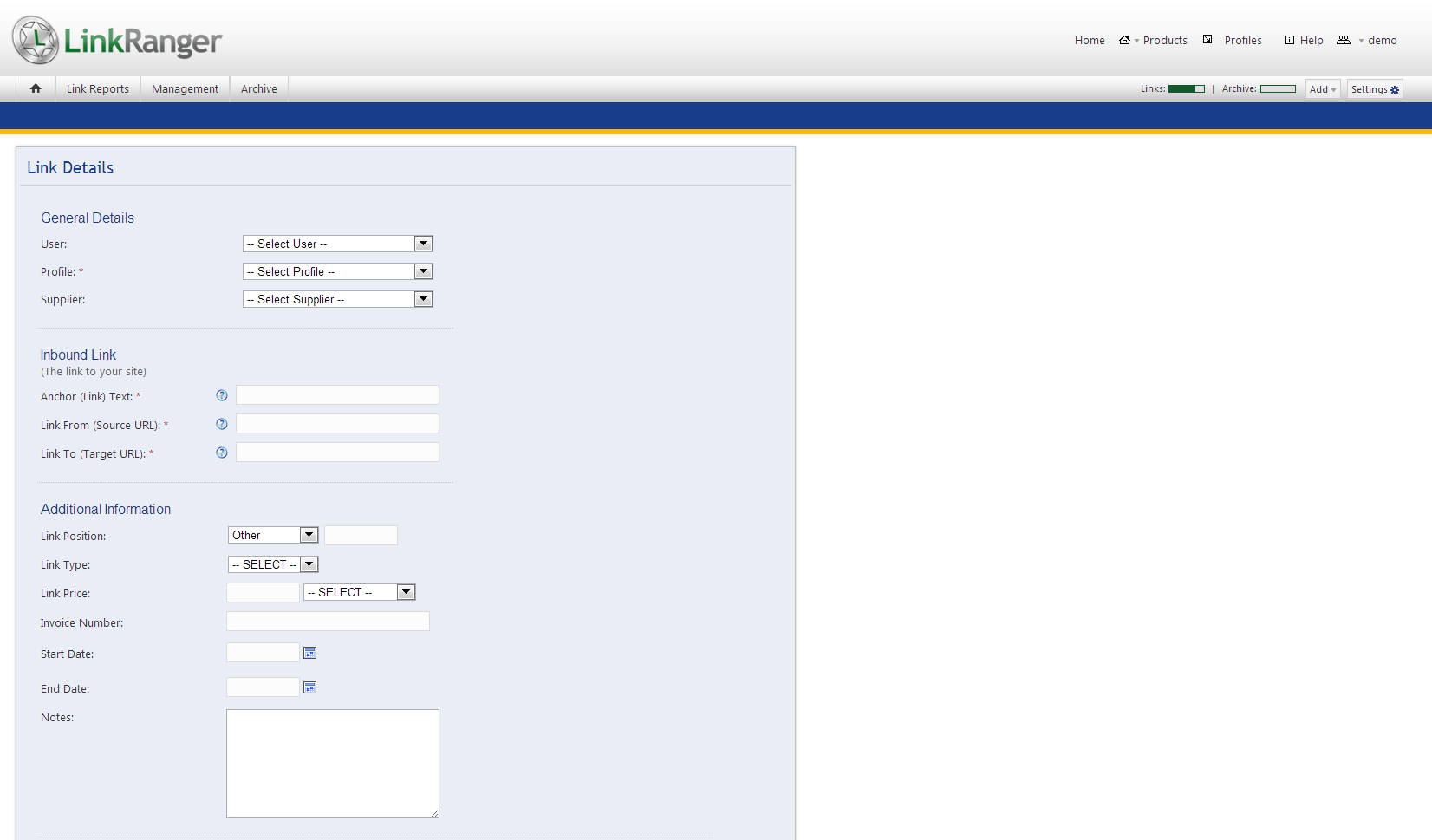Open the Select Supplier dropdown
The image size is (1432, 840).
pyautogui.click(x=338, y=299)
